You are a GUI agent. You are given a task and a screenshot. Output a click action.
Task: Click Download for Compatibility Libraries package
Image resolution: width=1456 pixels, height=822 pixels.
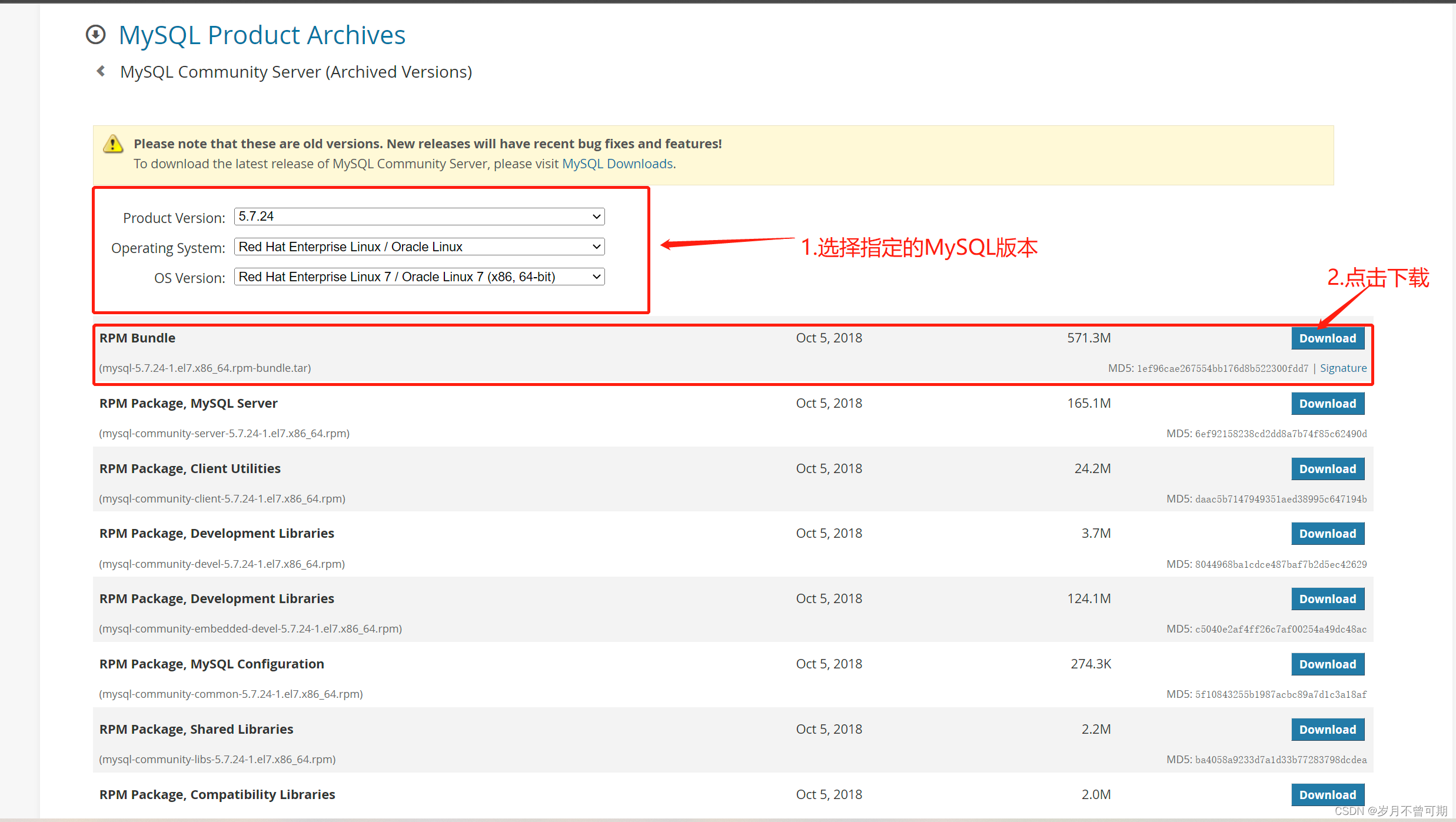[x=1326, y=793]
